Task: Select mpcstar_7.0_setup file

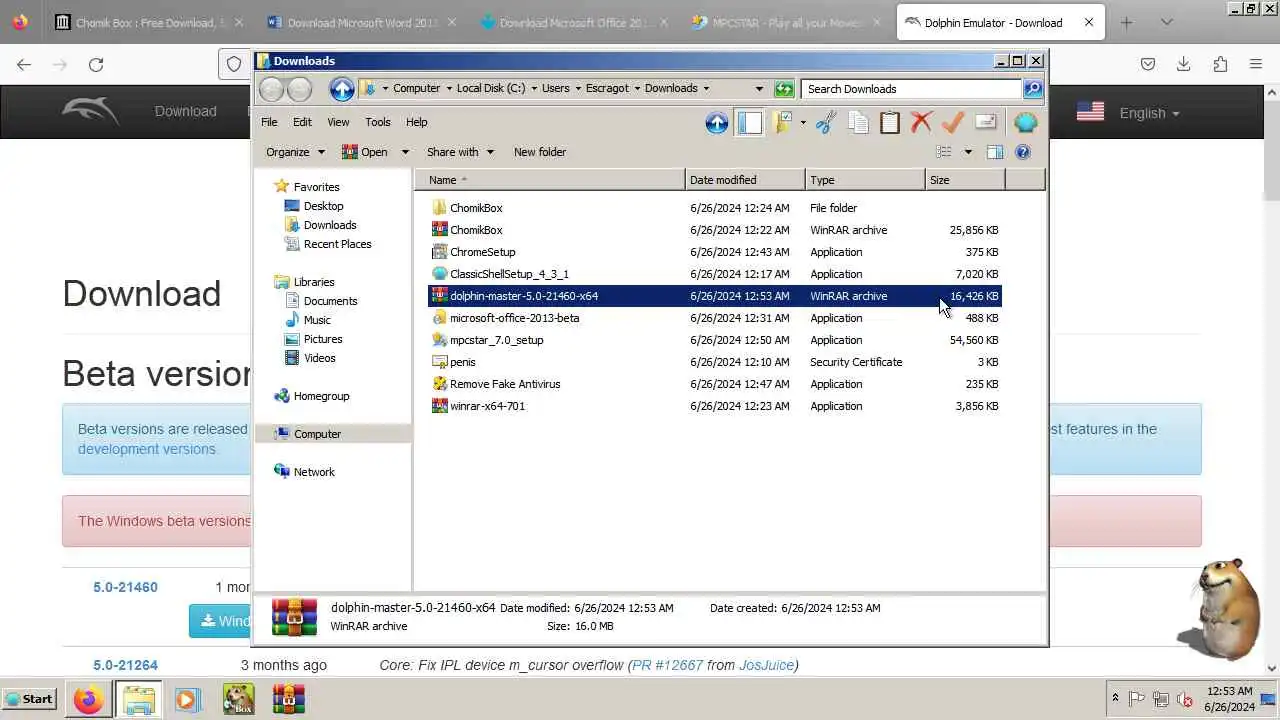Action: pyautogui.click(x=714, y=340)
